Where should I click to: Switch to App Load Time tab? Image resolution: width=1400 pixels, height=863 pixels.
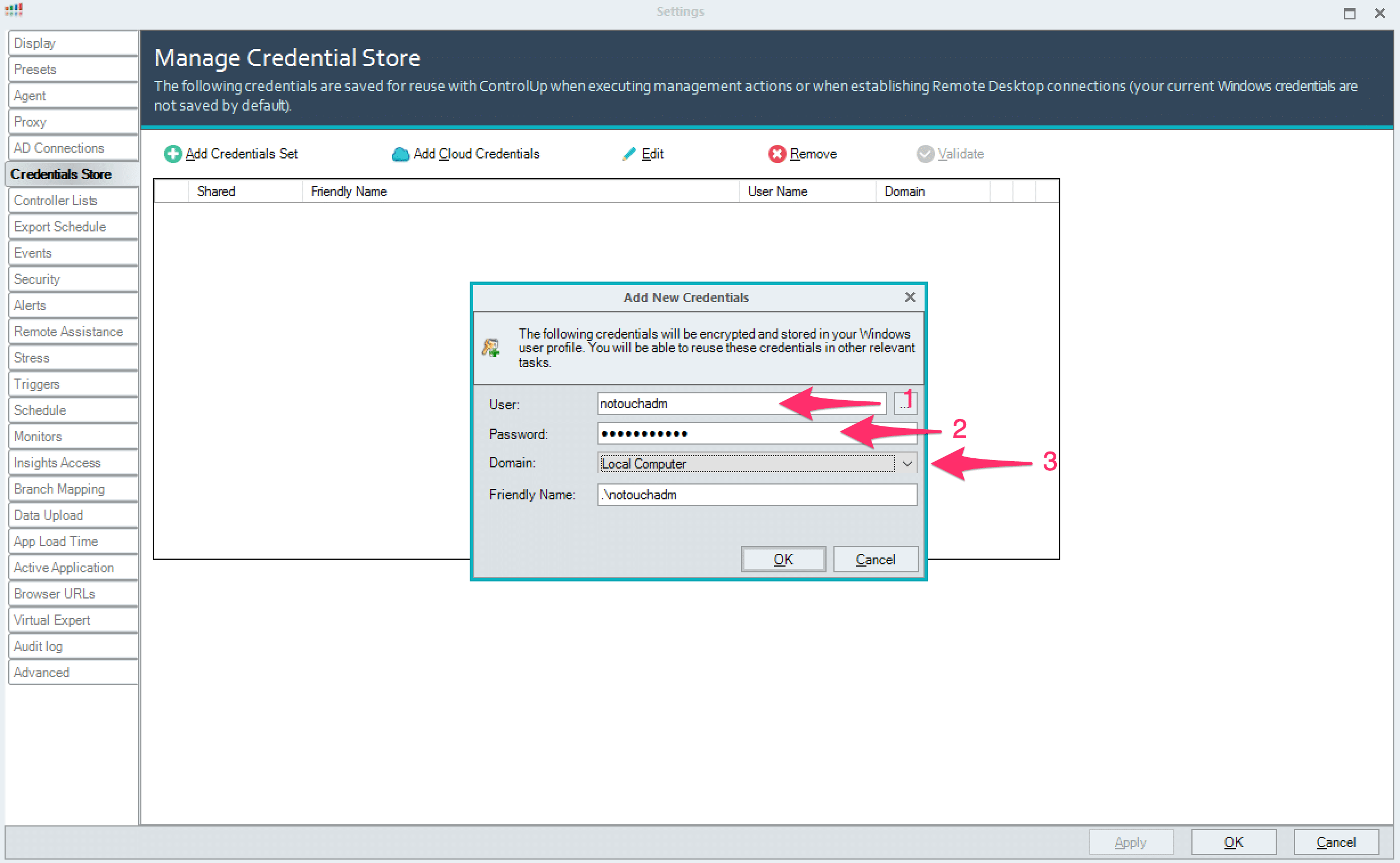(73, 542)
